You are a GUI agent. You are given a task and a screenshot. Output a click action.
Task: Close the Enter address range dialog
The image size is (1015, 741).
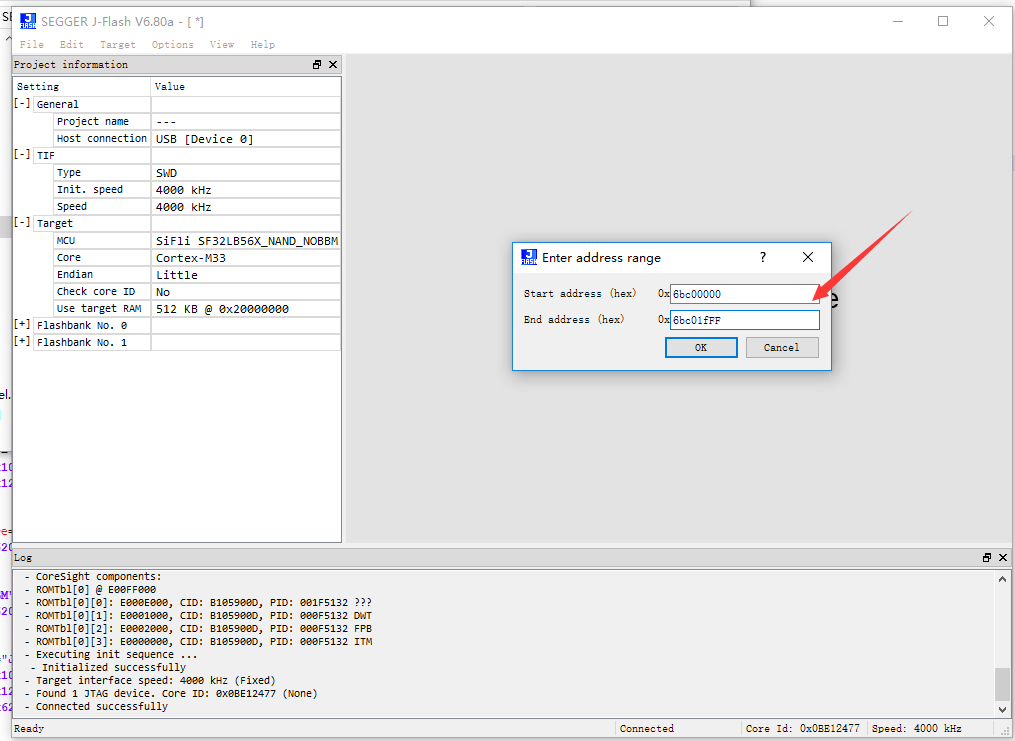[808, 257]
